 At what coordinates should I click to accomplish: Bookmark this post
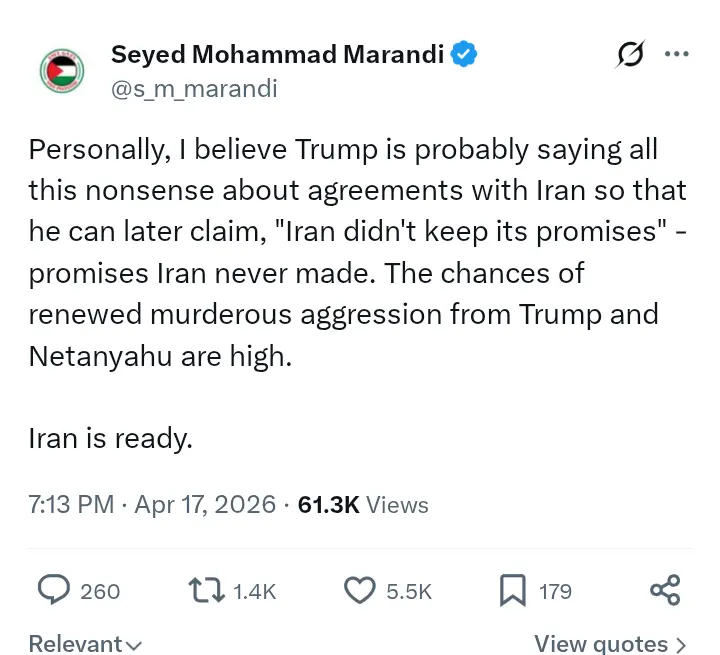512,590
